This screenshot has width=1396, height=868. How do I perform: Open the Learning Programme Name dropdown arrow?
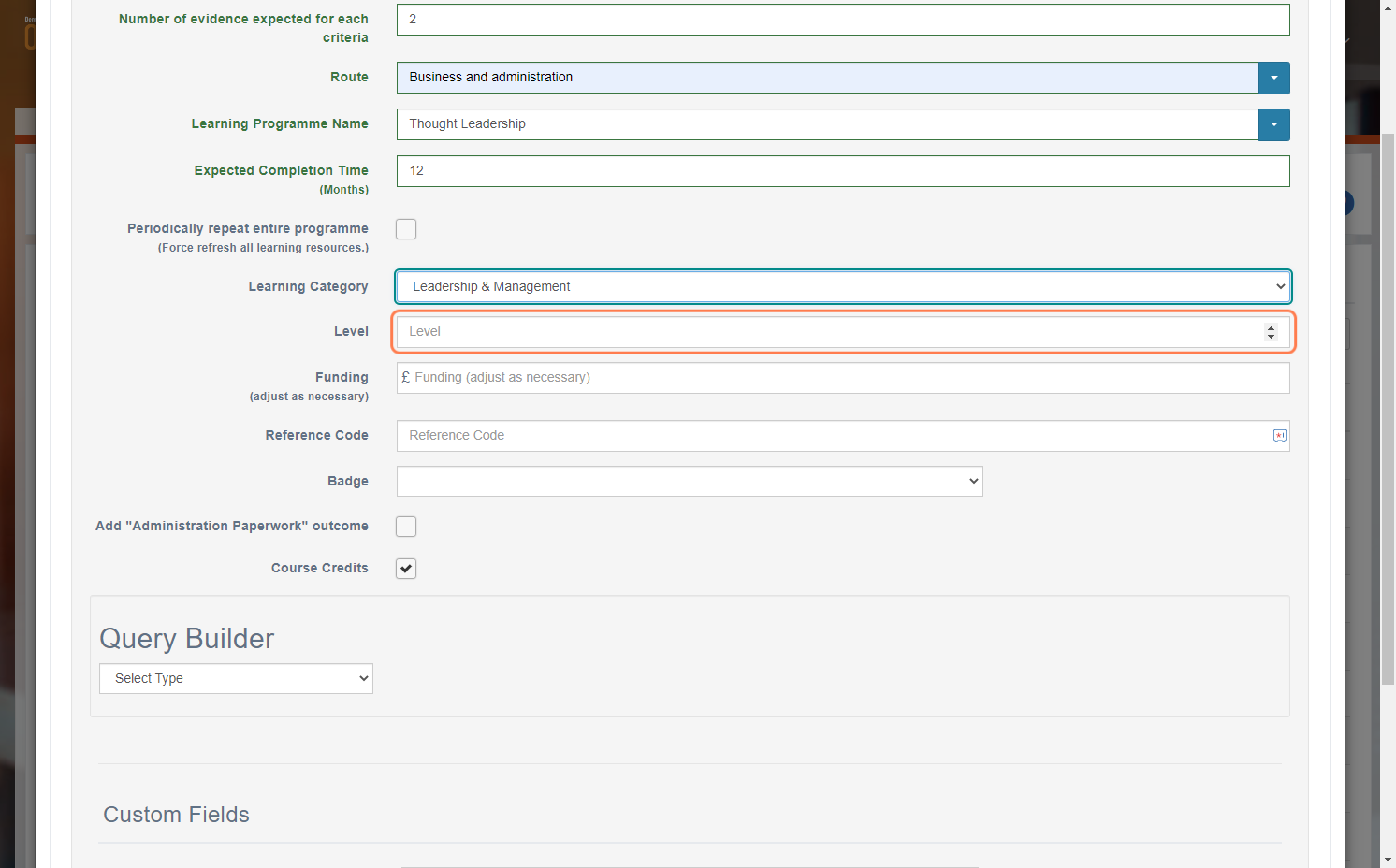(x=1273, y=124)
